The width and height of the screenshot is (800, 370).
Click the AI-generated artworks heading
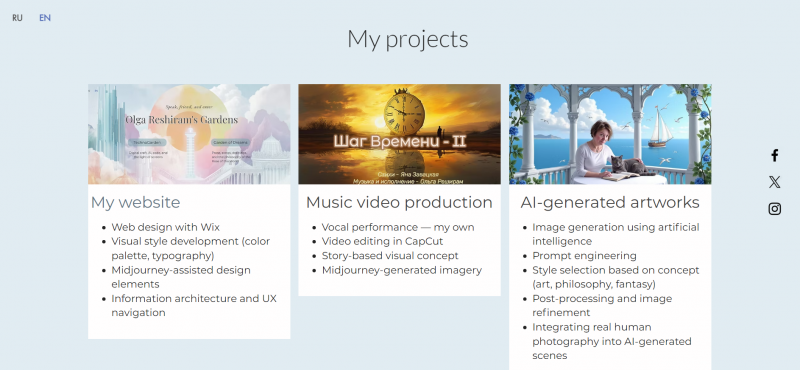click(x=610, y=203)
